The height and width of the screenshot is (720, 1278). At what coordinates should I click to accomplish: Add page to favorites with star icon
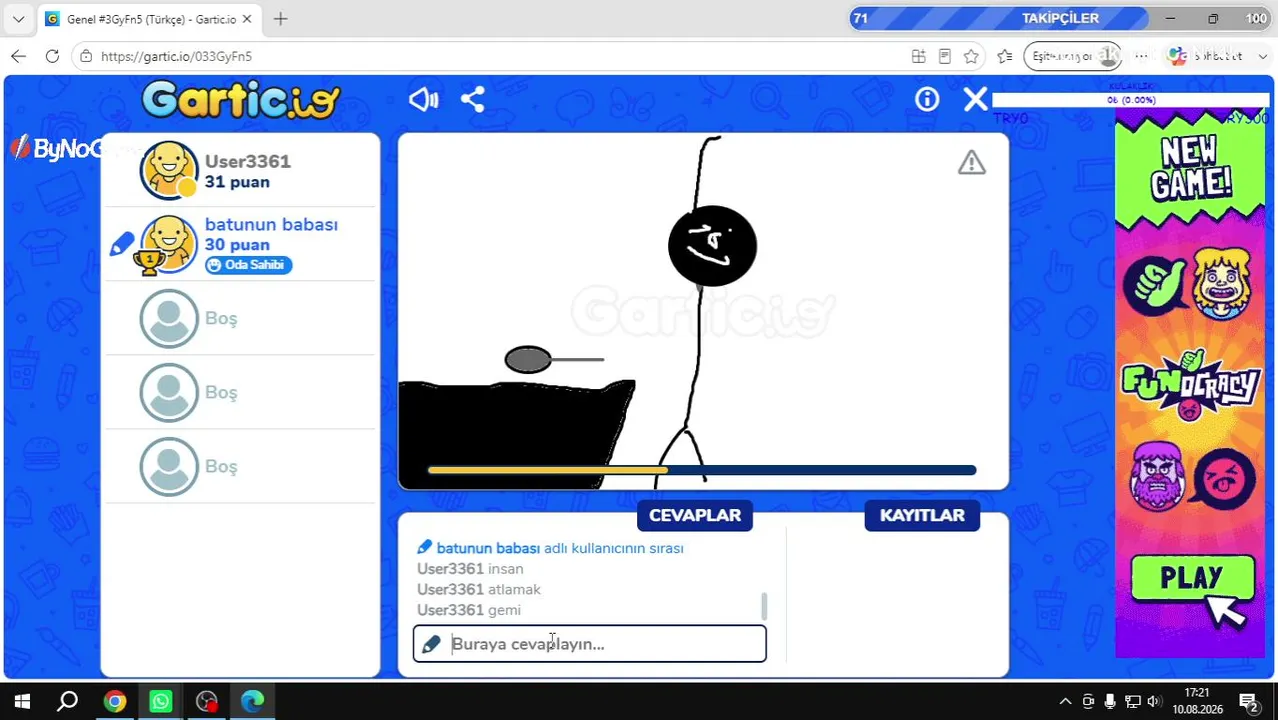971,56
